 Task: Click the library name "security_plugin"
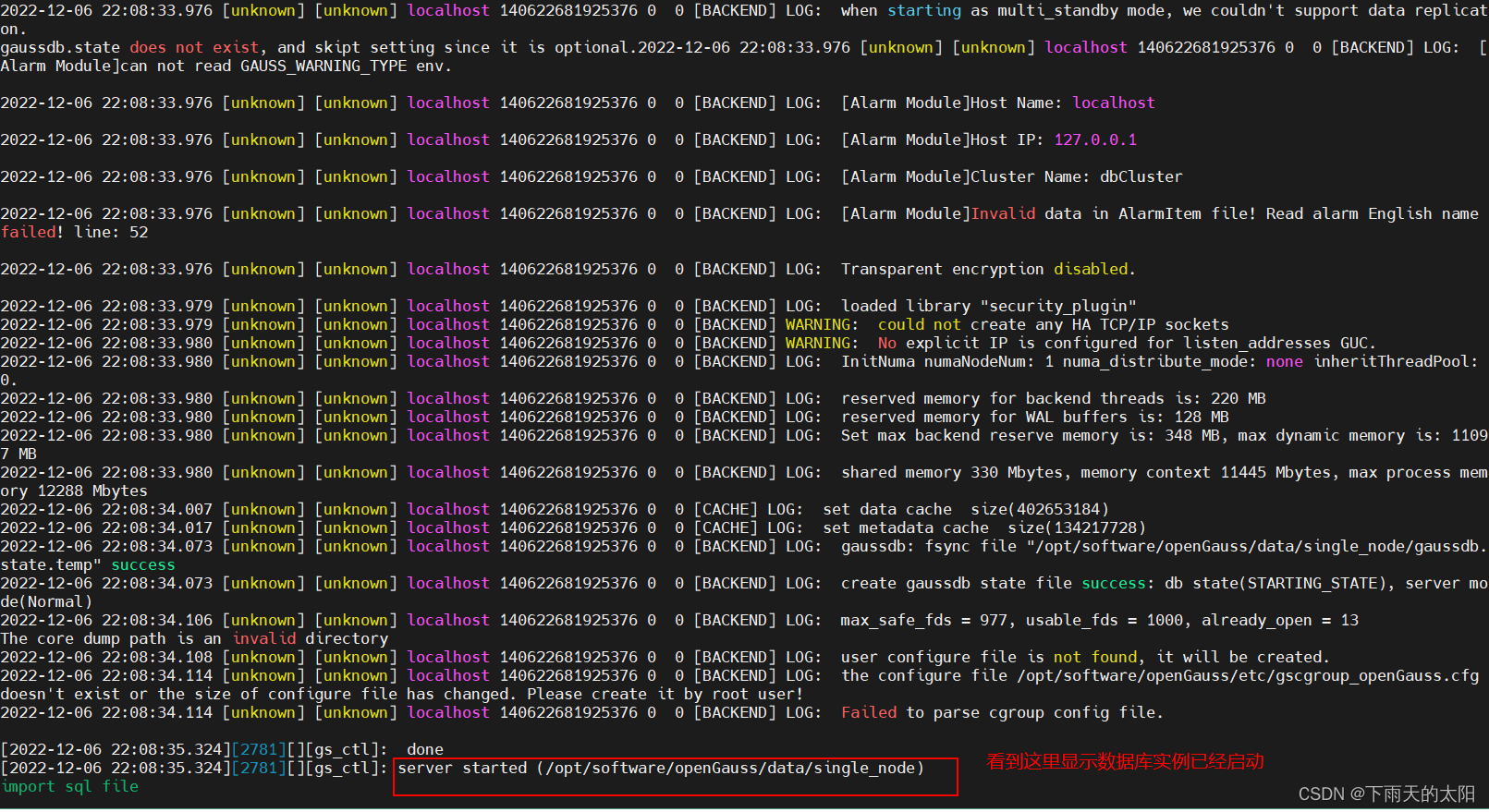1058,307
